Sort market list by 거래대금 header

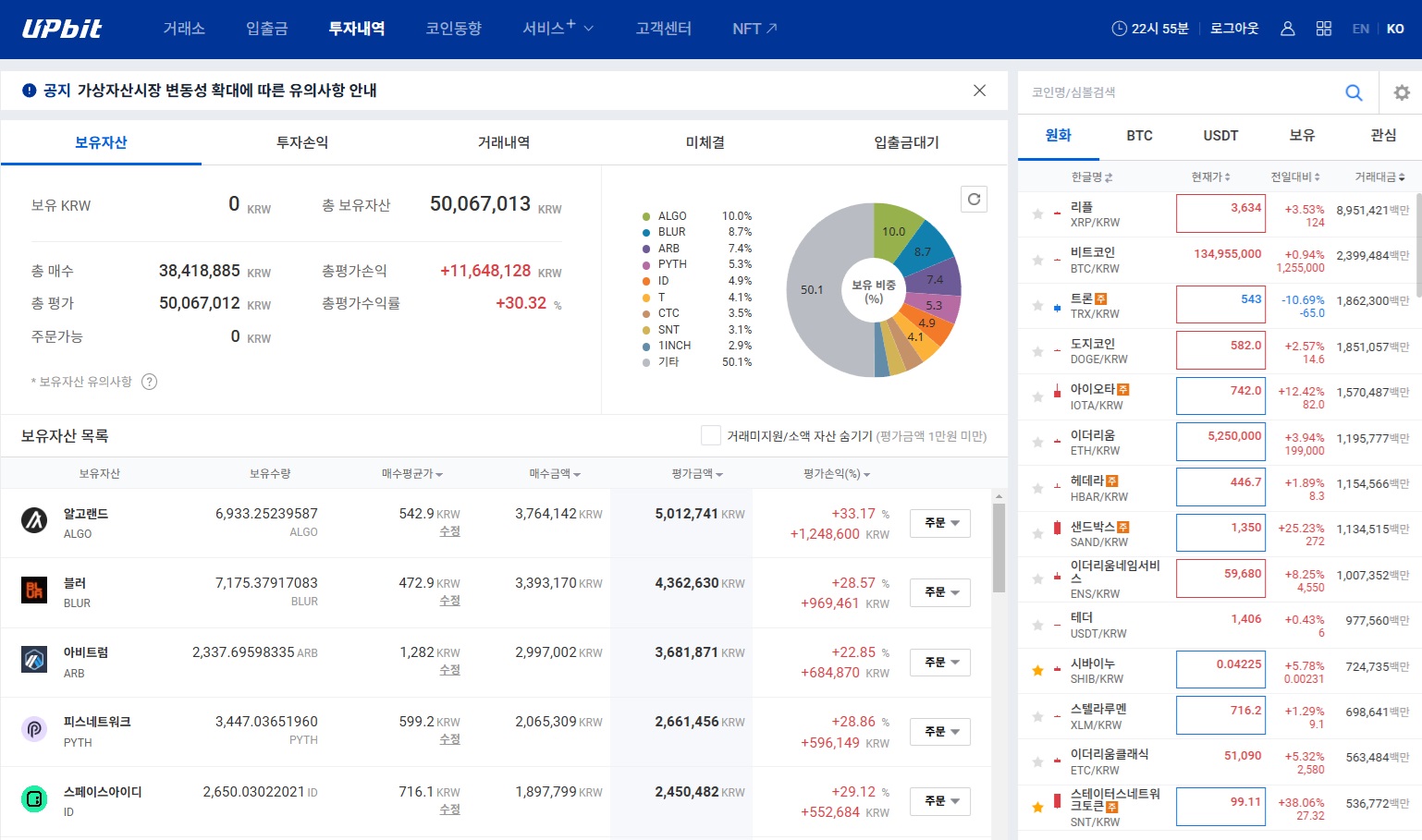click(1379, 177)
